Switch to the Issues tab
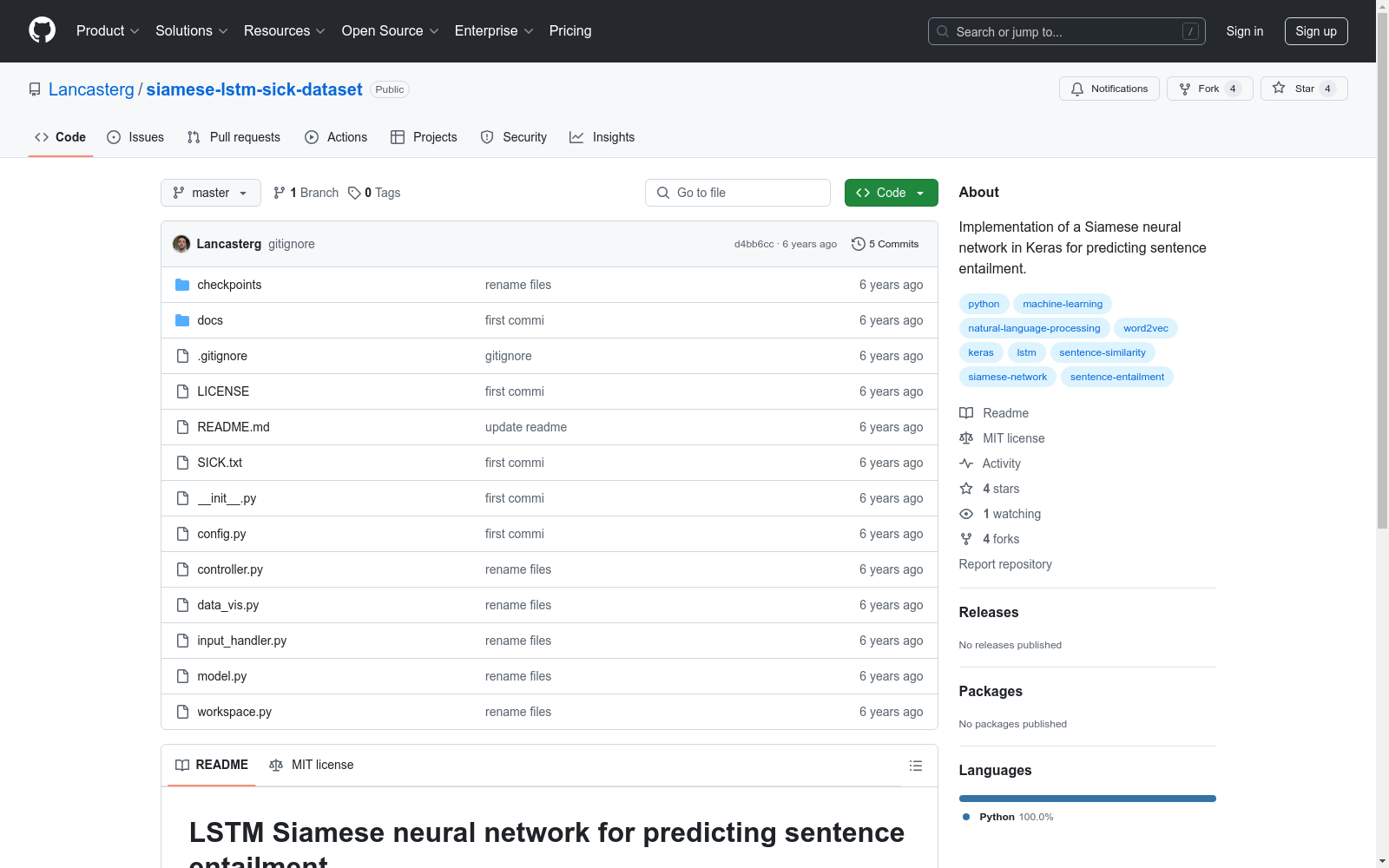Image resolution: width=1389 pixels, height=868 pixels. (x=135, y=137)
